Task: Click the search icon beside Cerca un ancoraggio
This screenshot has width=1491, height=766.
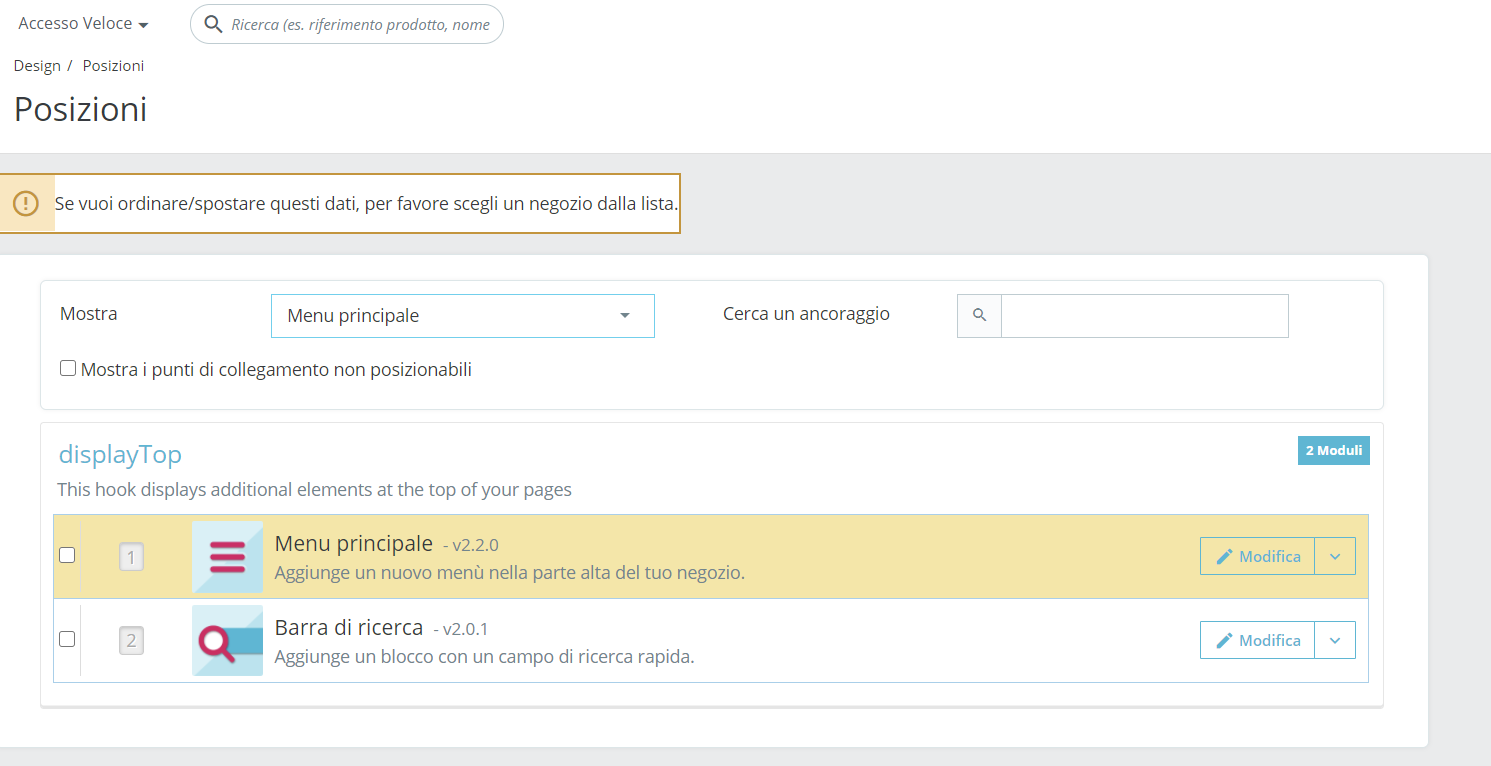Action: 979,315
